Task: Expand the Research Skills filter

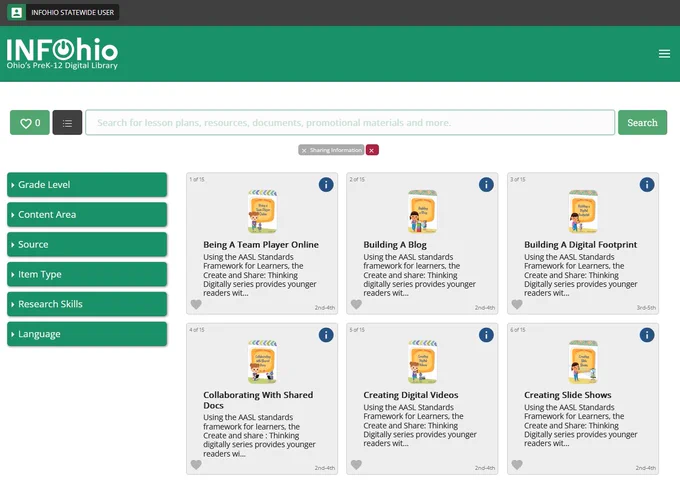Action: pyautogui.click(x=87, y=304)
